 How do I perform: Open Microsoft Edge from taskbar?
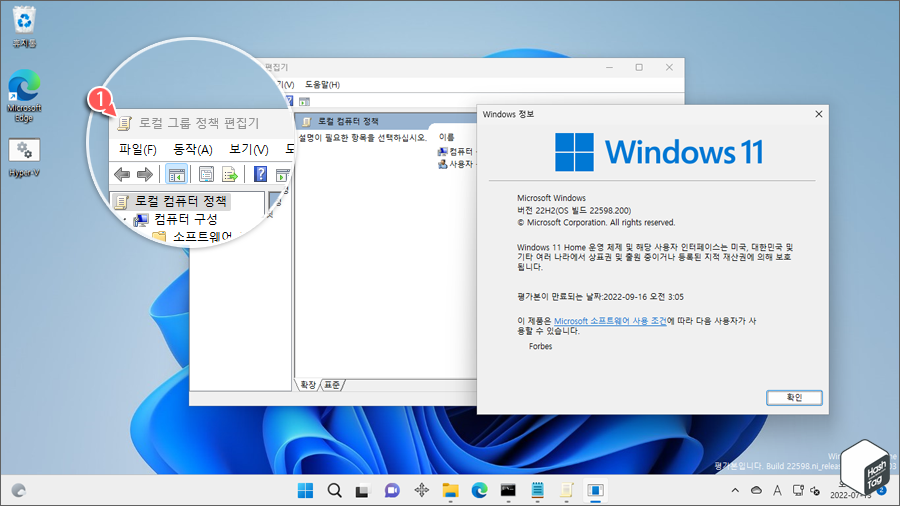[479, 491]
